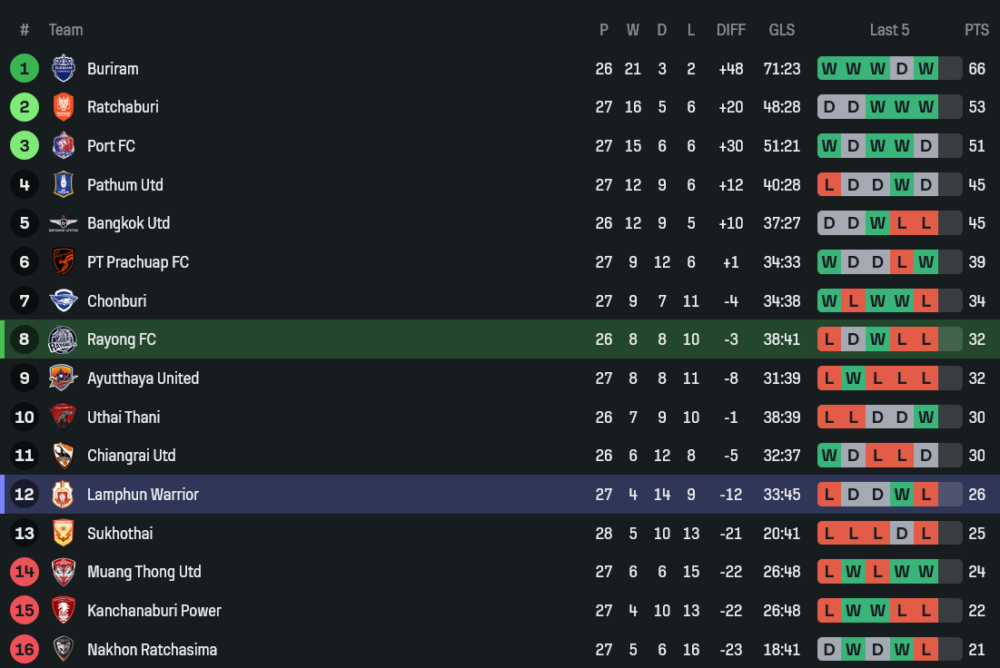Click the Kanchanaburi Power team name
This screenshot has height=668, width=1000.
pyautogui.click(x=154, y=611)
